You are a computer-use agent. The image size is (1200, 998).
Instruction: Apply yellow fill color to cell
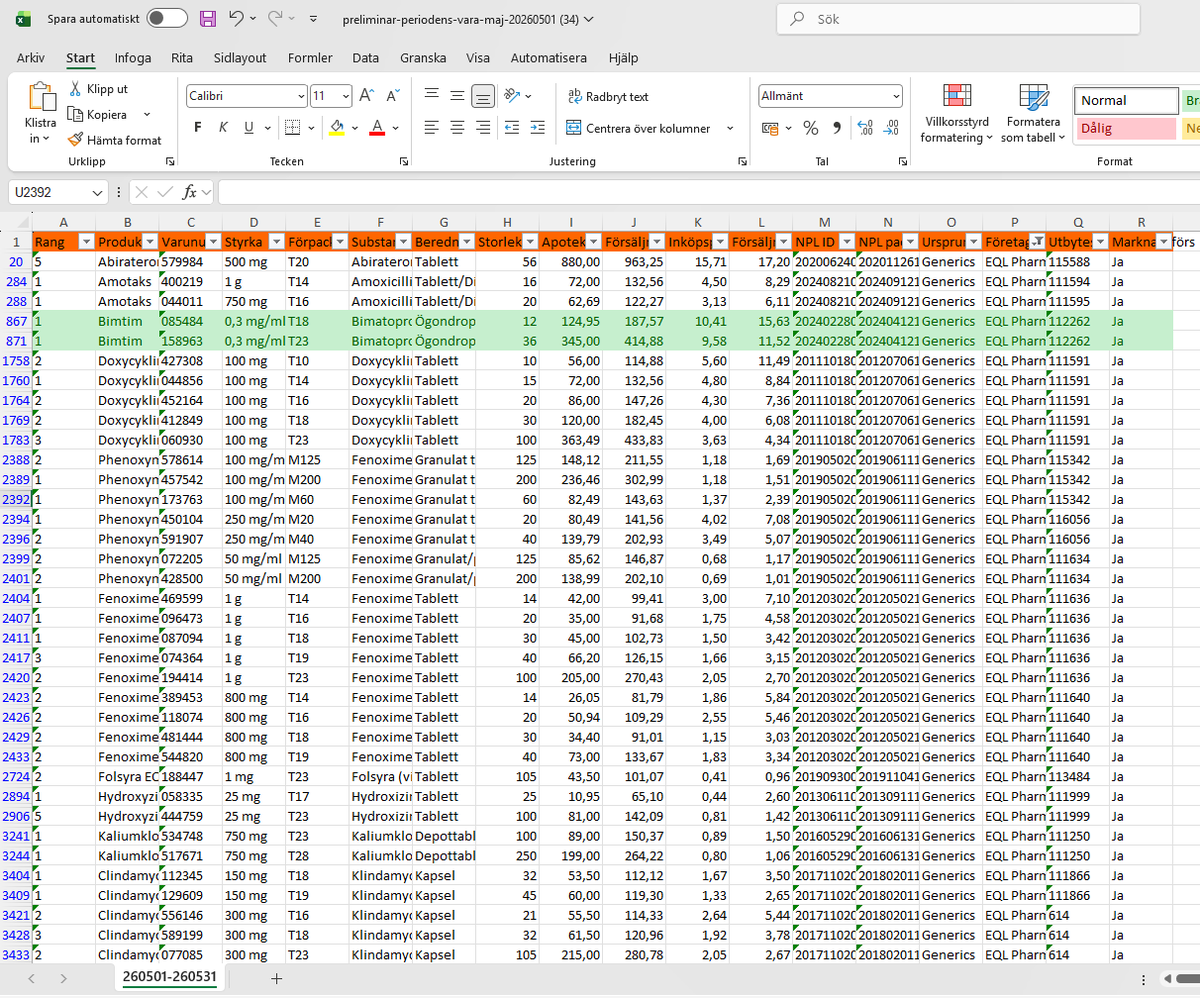click(x=337, y=128)
